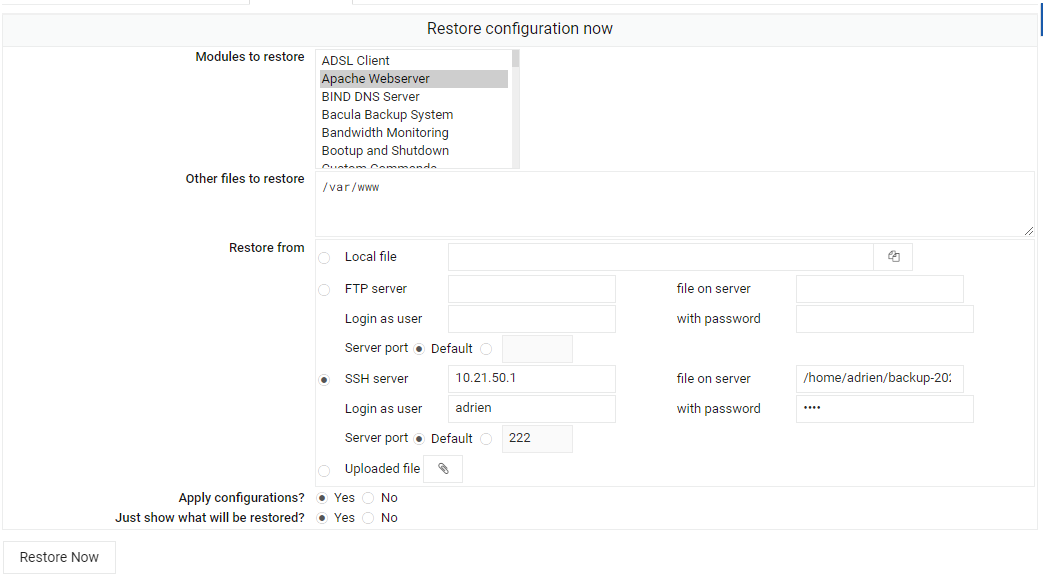Select the FTP server radio option
The width and height of the screenshot is (1043, 578).
(324, 290)
